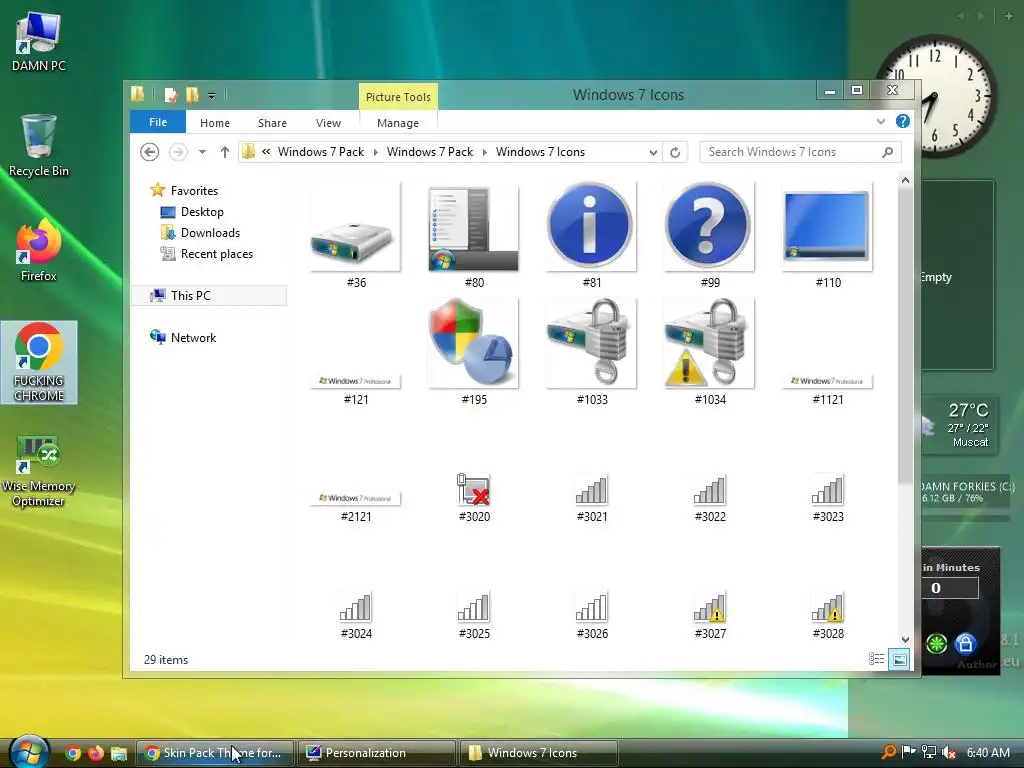Click Windows 7 Icons taskbar button
The image size is (1024, 768).
pyautogui.click(x=539, y=753)
